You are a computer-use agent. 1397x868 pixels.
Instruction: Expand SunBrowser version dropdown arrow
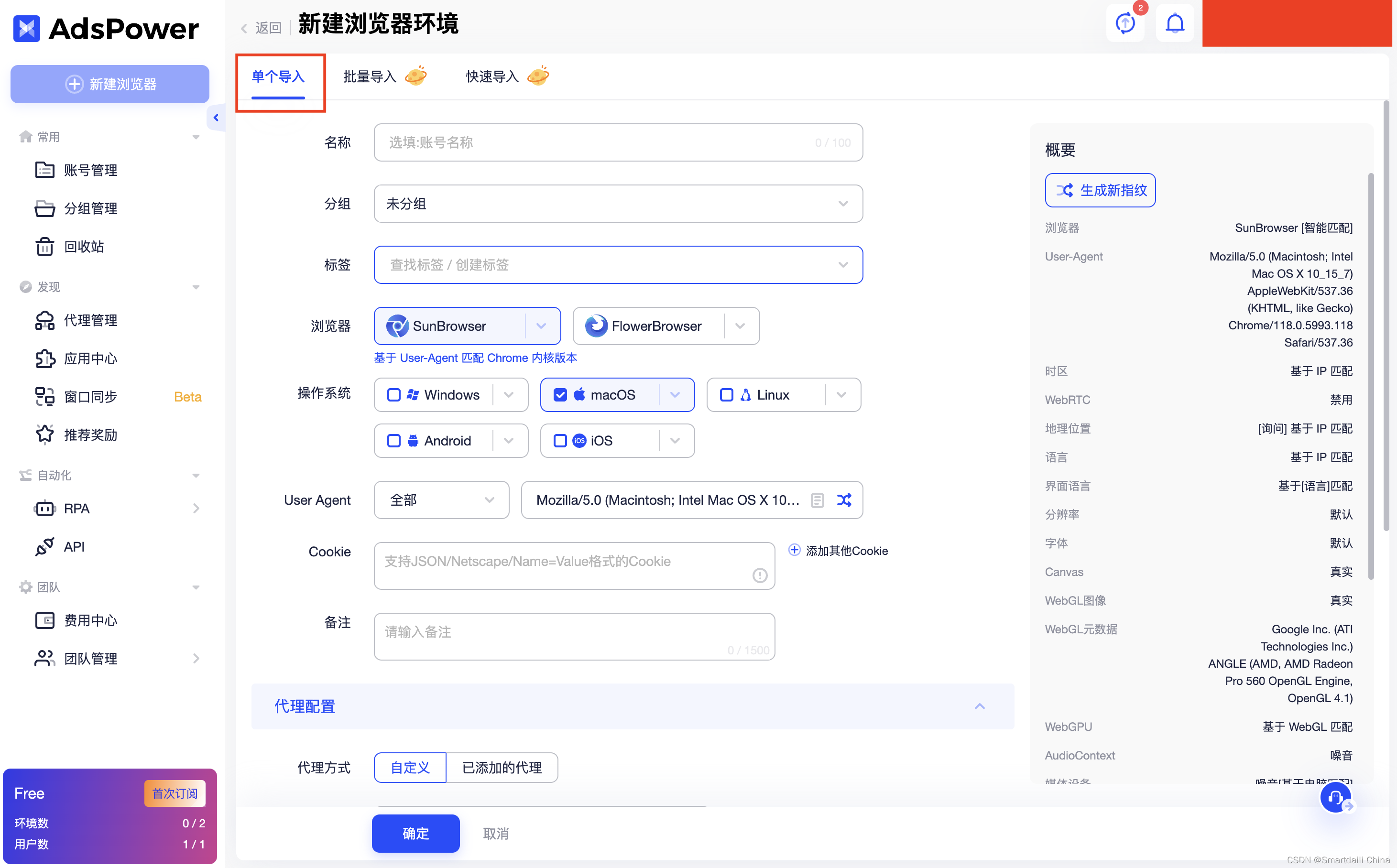(x=541, y=326)
